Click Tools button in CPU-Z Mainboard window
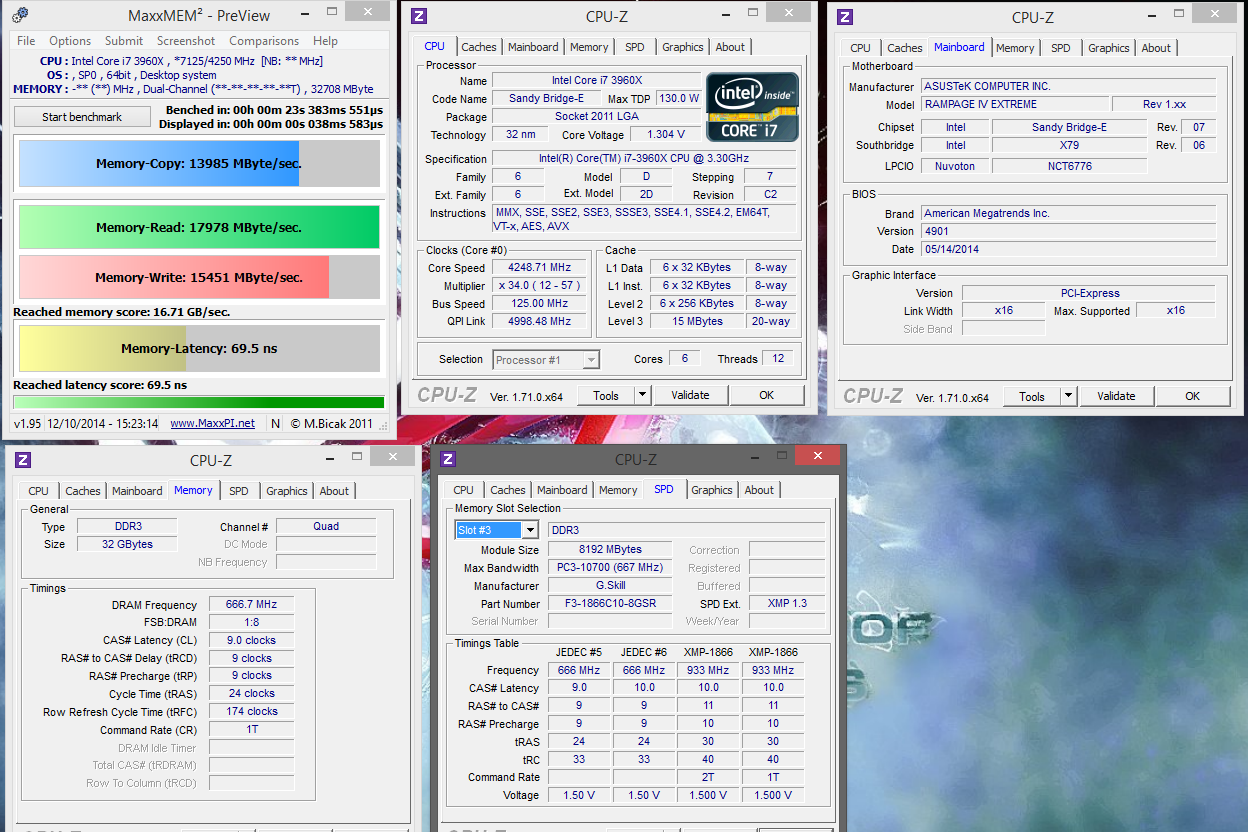The height and width of the screenshot is (832, 1248). click(1032, 396)
